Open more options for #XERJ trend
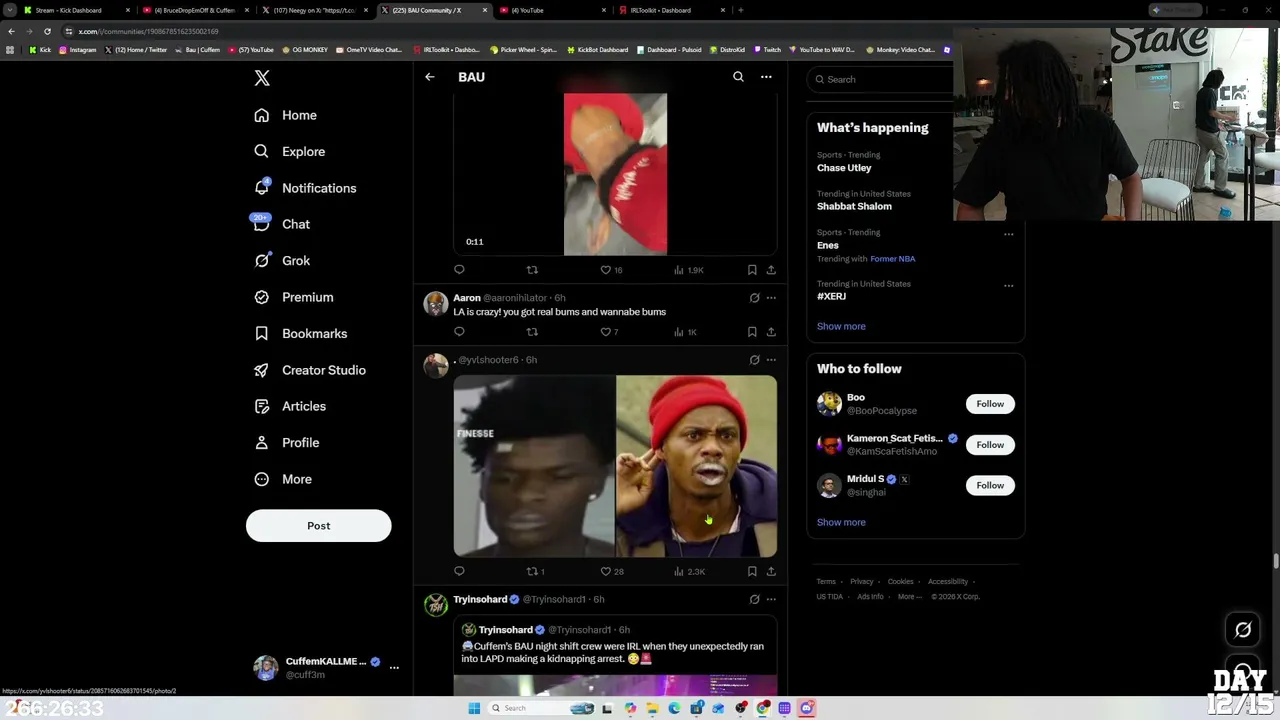The width and height of the screenshot is (1280, 720). (x=1008, y=286)
